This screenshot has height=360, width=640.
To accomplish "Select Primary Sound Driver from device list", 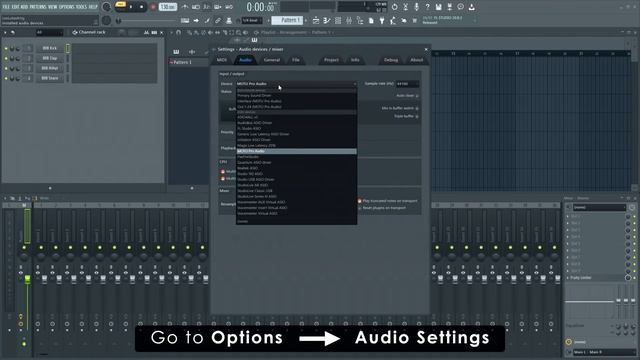I will 296,96.
